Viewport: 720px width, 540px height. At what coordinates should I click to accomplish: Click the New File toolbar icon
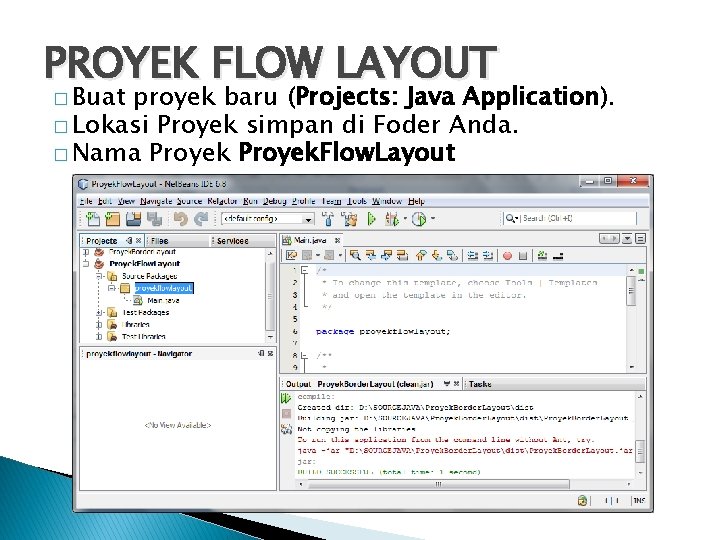click(x=93, y=219)
